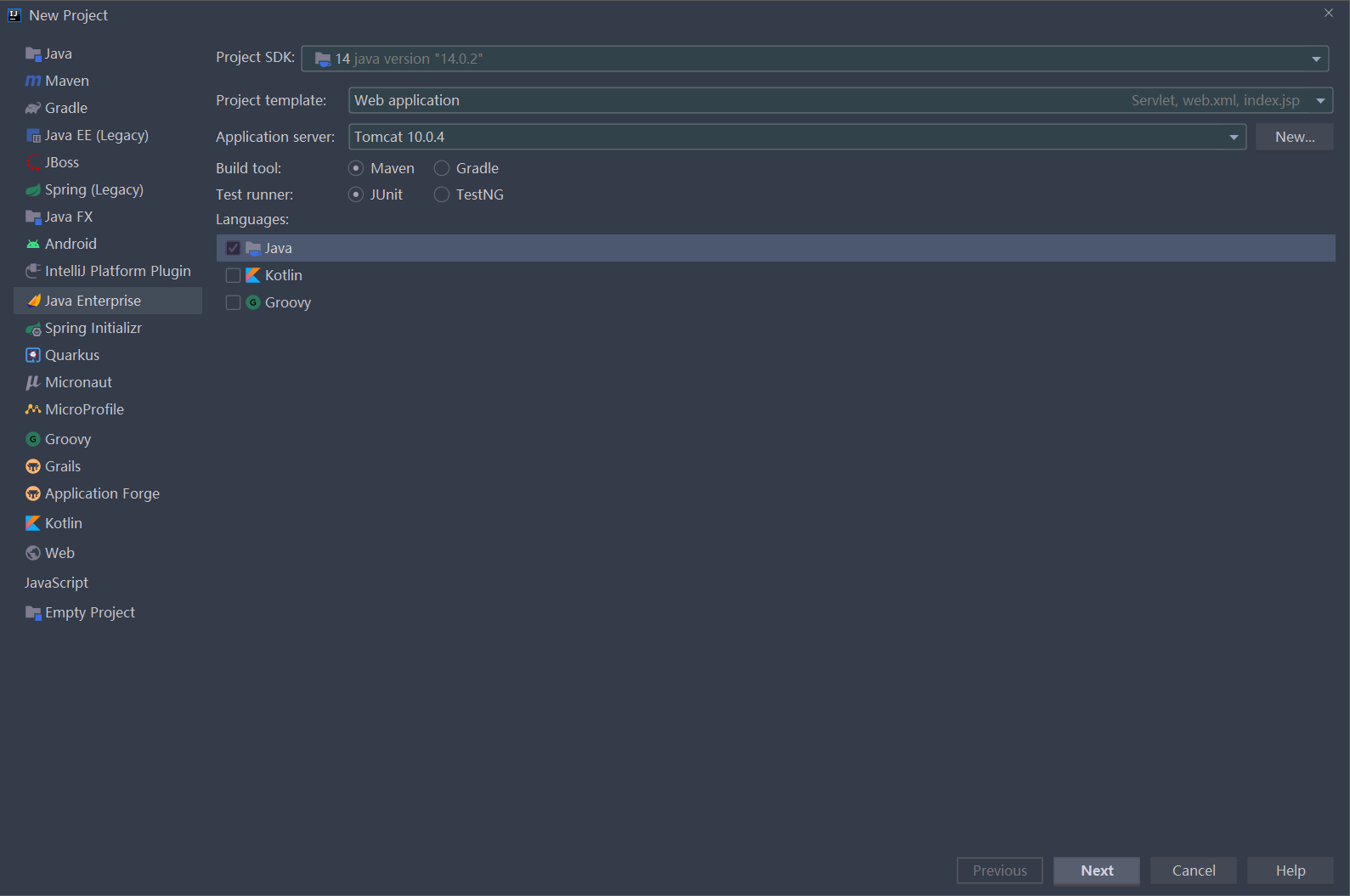
Task: Click the Java FX folder icon
Action: (33, 217)
